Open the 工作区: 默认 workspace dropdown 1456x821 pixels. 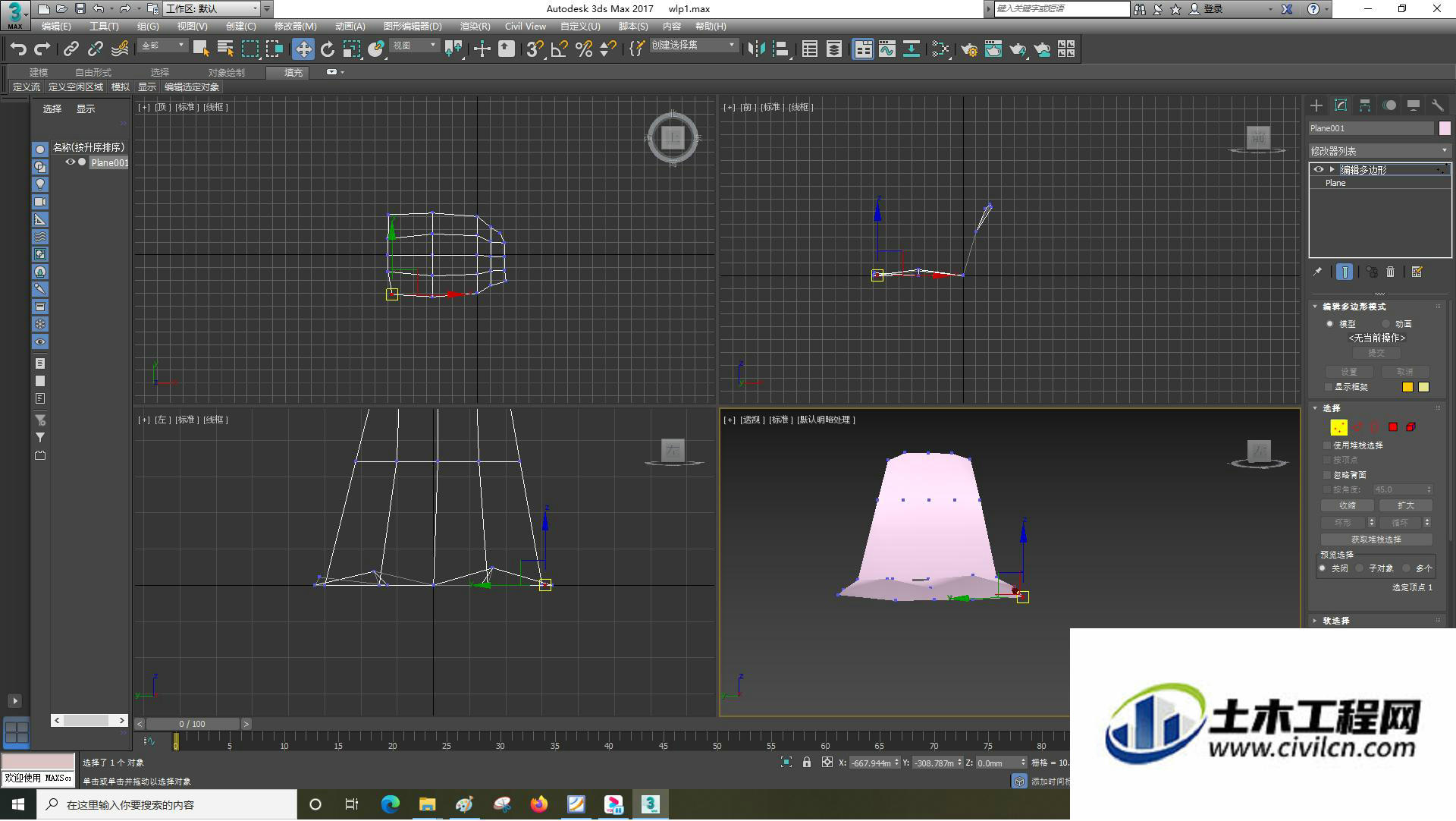212,9
